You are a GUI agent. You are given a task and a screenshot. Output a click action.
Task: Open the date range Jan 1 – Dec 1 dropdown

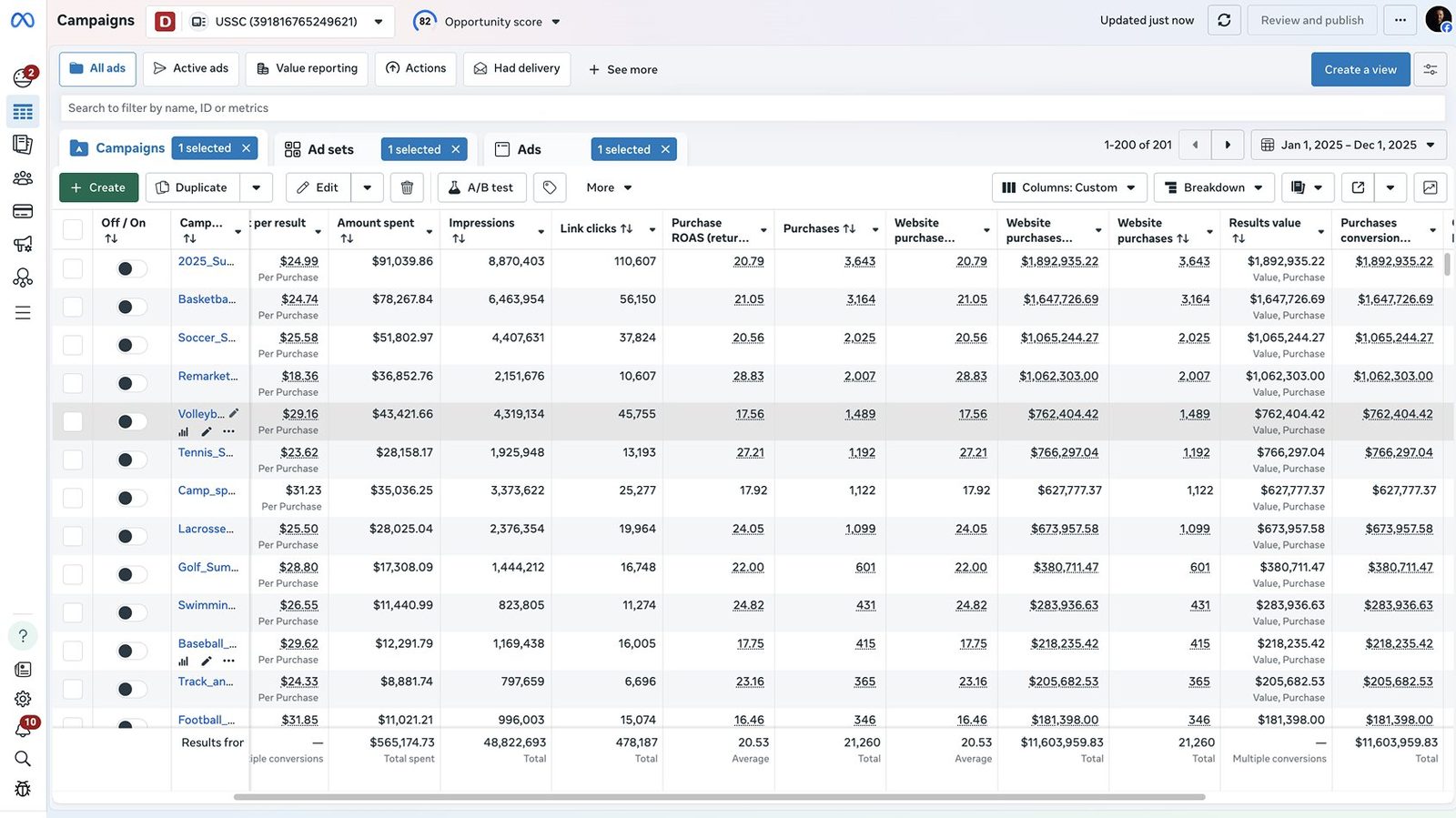(1349, 145)
